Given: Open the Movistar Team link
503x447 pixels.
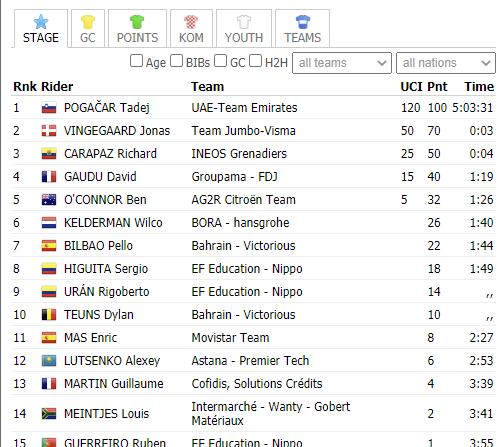Looking at the screenshot, I should coord(230,338).
